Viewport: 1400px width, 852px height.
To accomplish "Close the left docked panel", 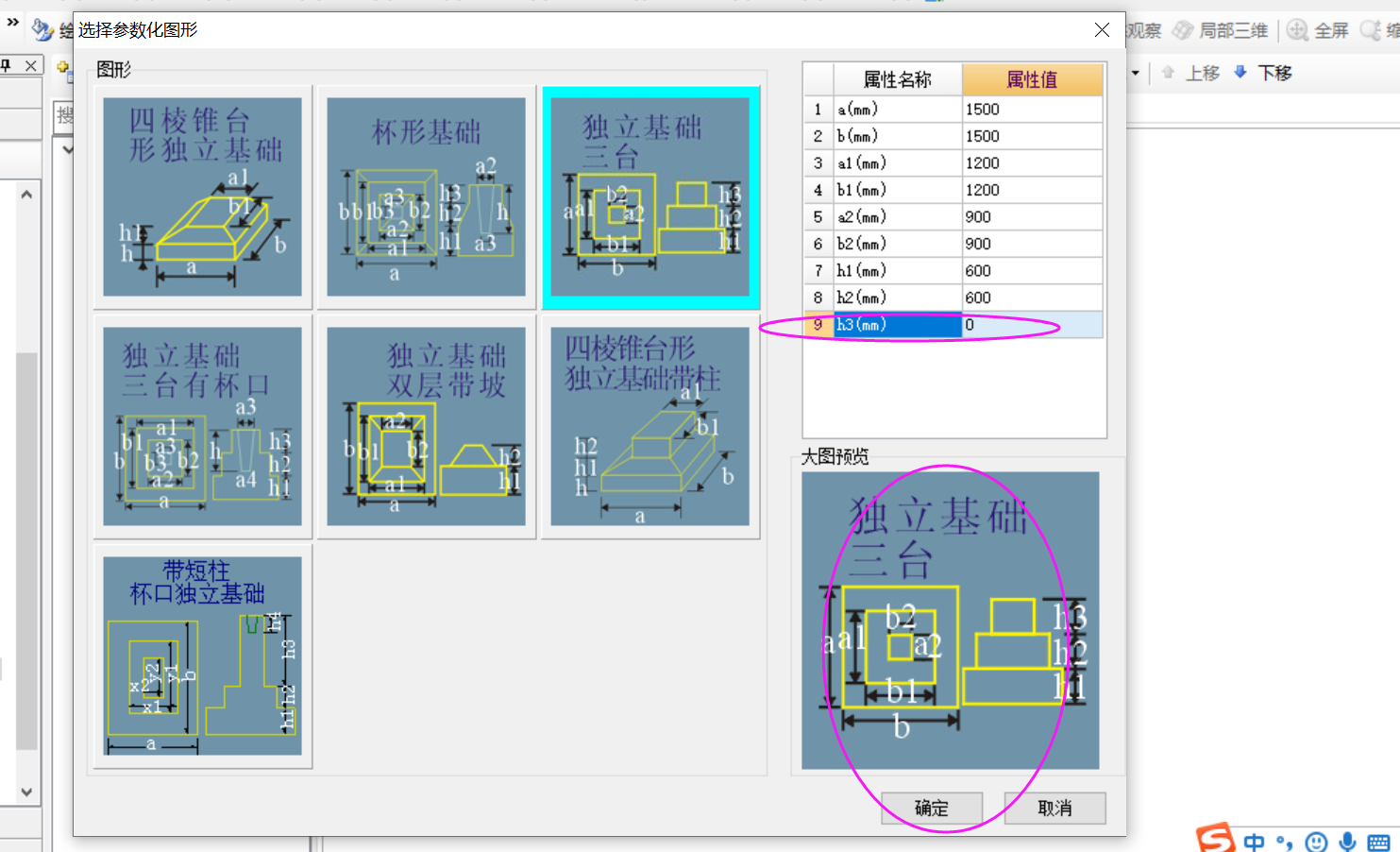I will click(30, 65).
